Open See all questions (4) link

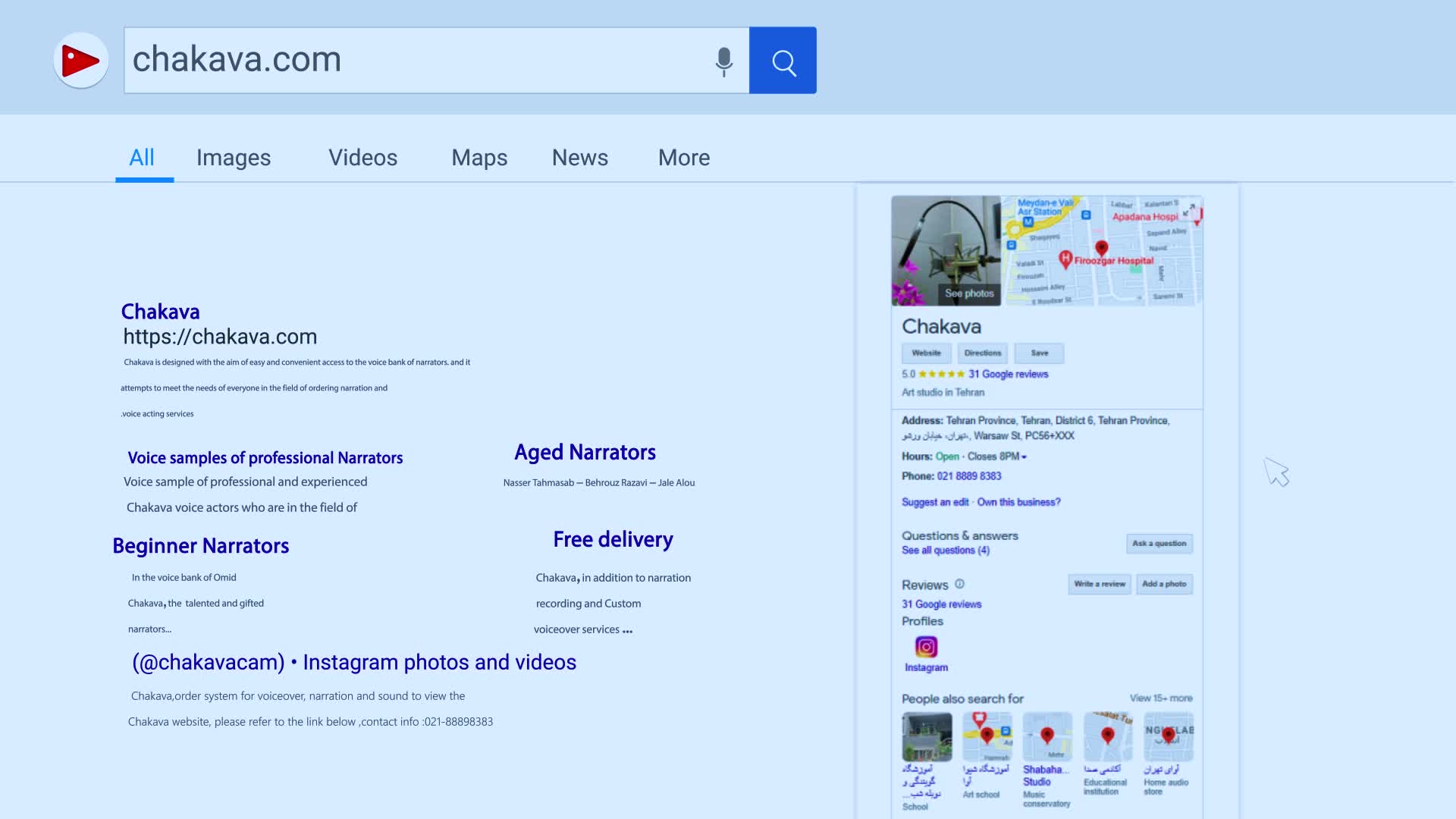tap(946, 551)
